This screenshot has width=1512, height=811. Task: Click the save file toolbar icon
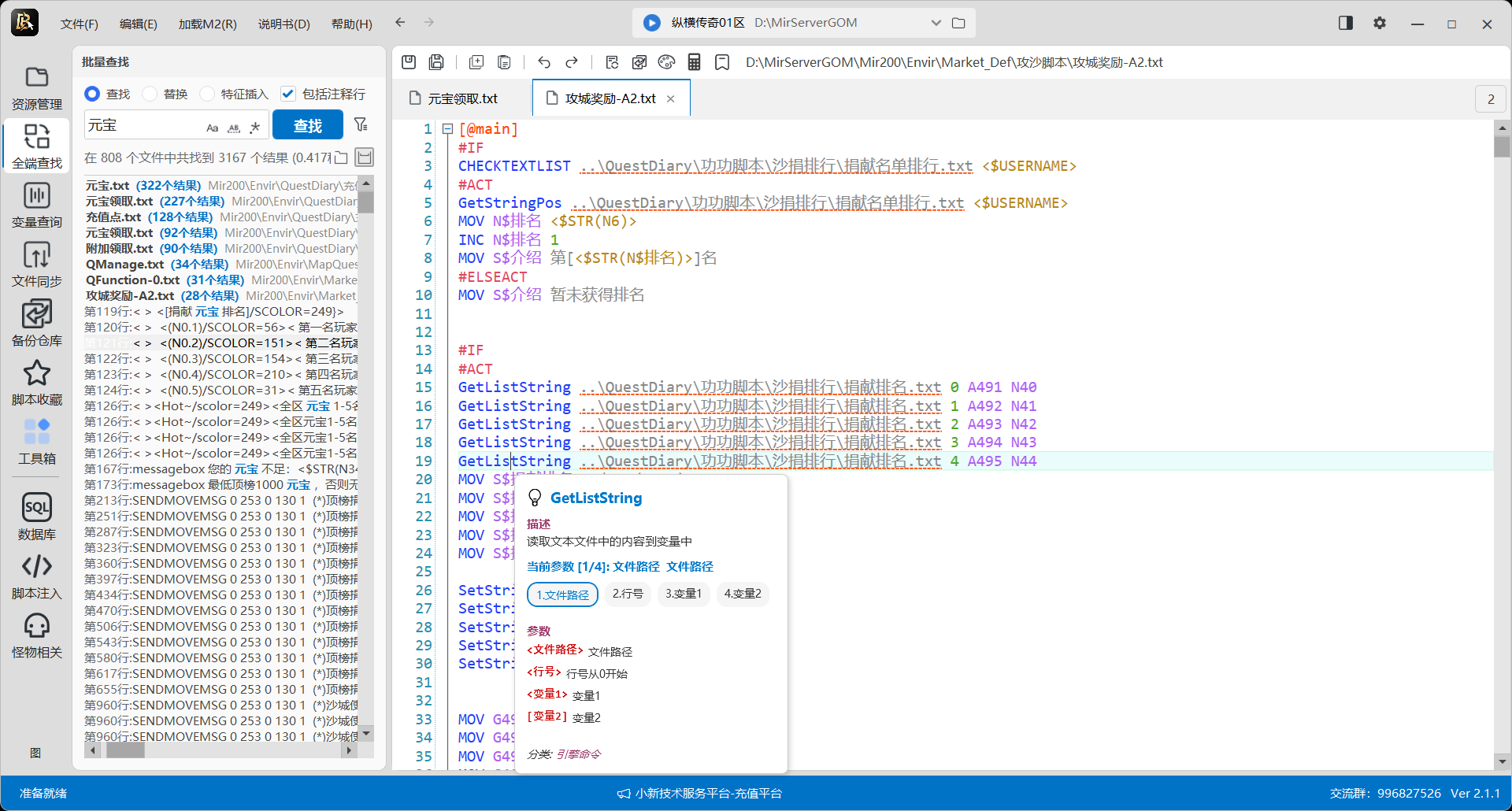point(409,62)
